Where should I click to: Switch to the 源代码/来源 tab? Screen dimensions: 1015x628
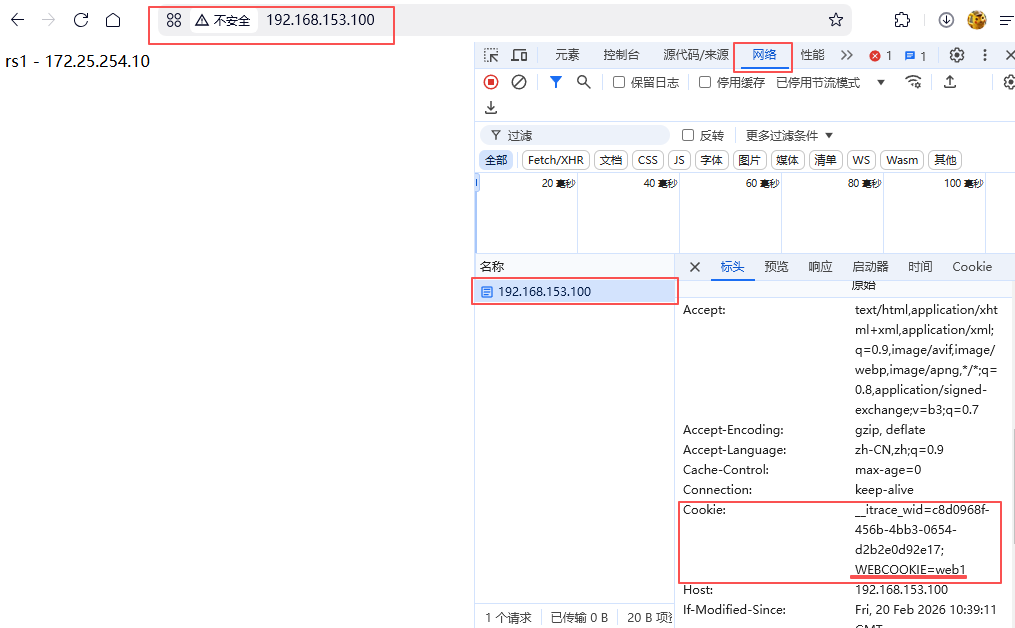coord(696,55)
